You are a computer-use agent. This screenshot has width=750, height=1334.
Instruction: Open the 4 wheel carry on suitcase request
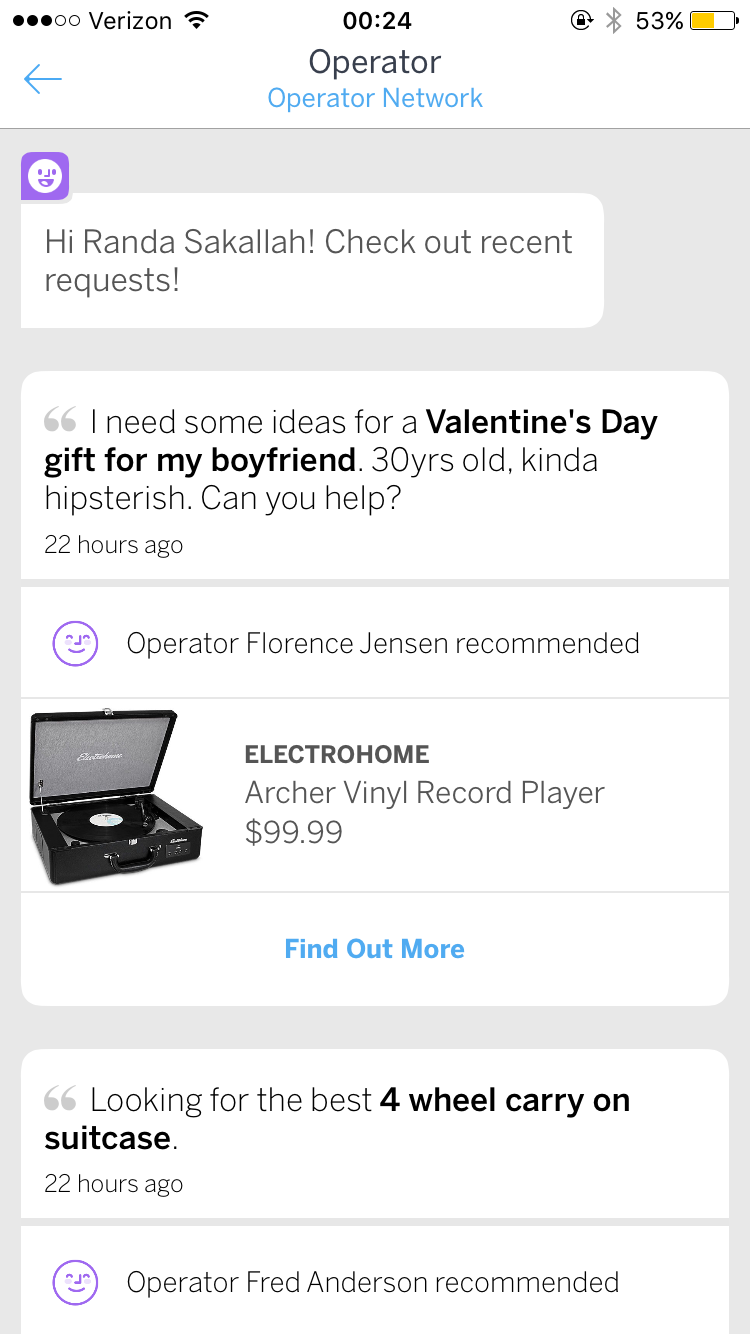[x=375, y=1133]
